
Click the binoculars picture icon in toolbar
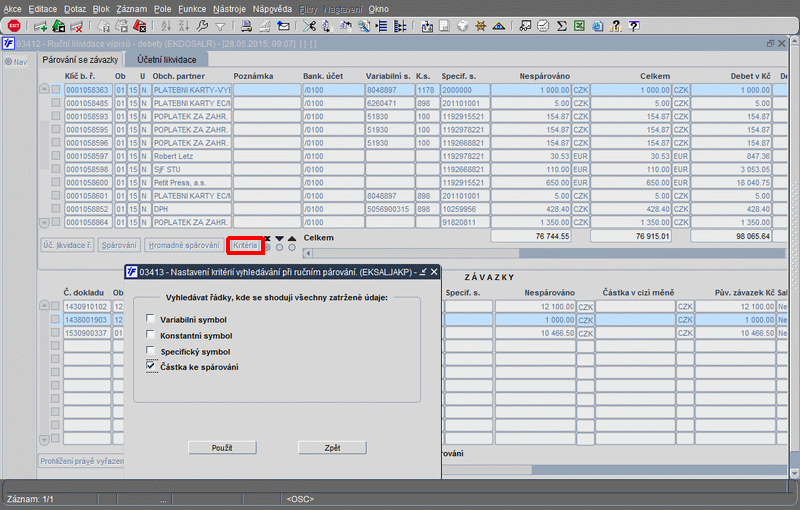[x=525, y=26]
